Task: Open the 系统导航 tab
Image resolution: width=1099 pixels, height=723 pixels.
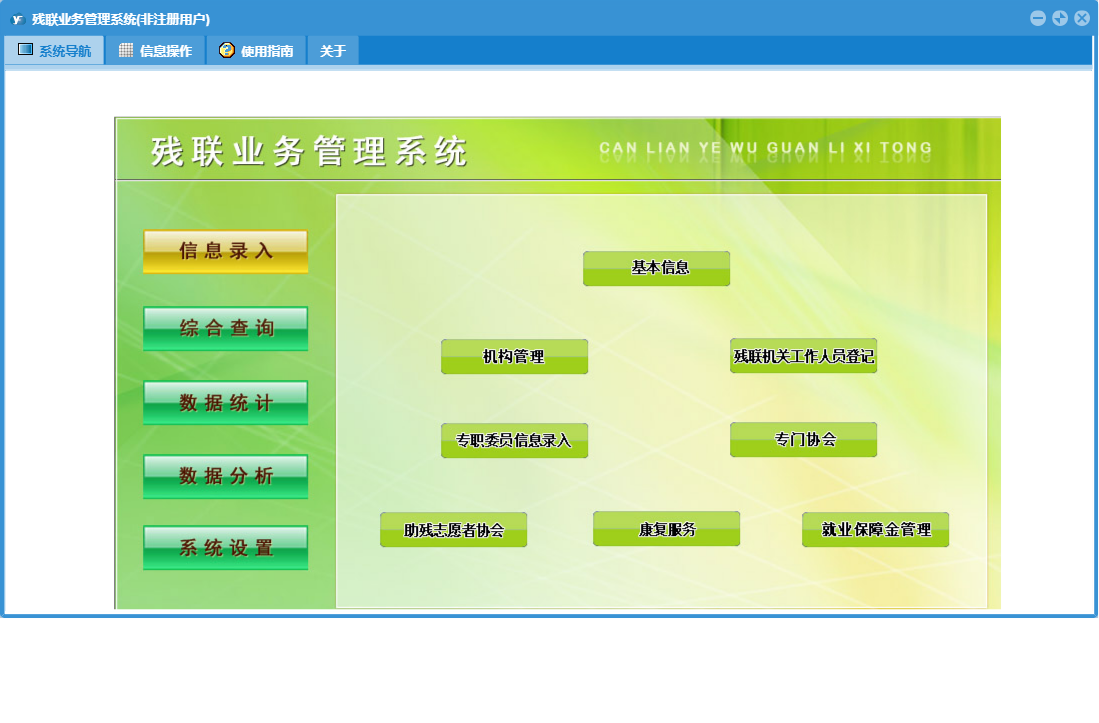Action: click(55, 50)
